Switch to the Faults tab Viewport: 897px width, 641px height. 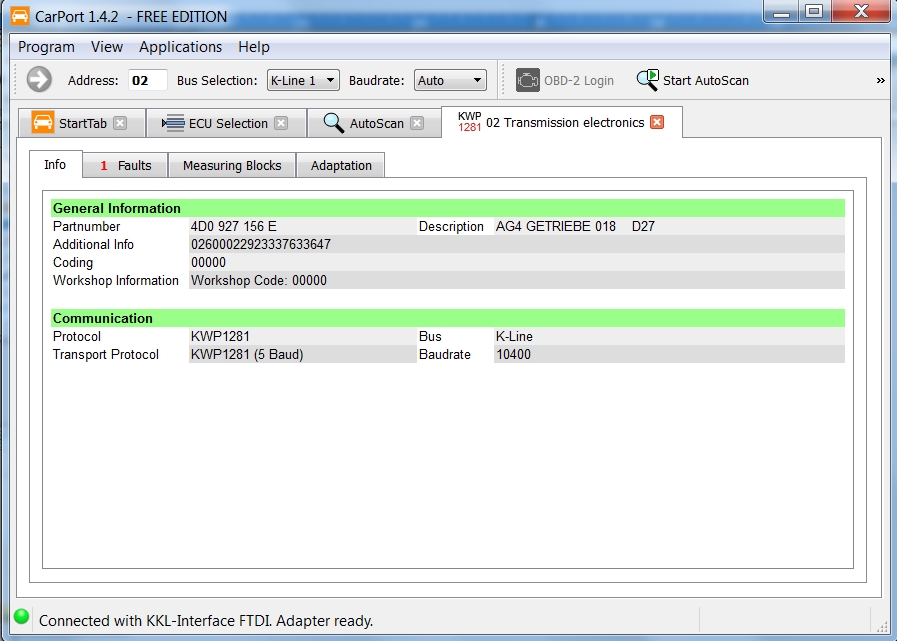coord(126,165)
